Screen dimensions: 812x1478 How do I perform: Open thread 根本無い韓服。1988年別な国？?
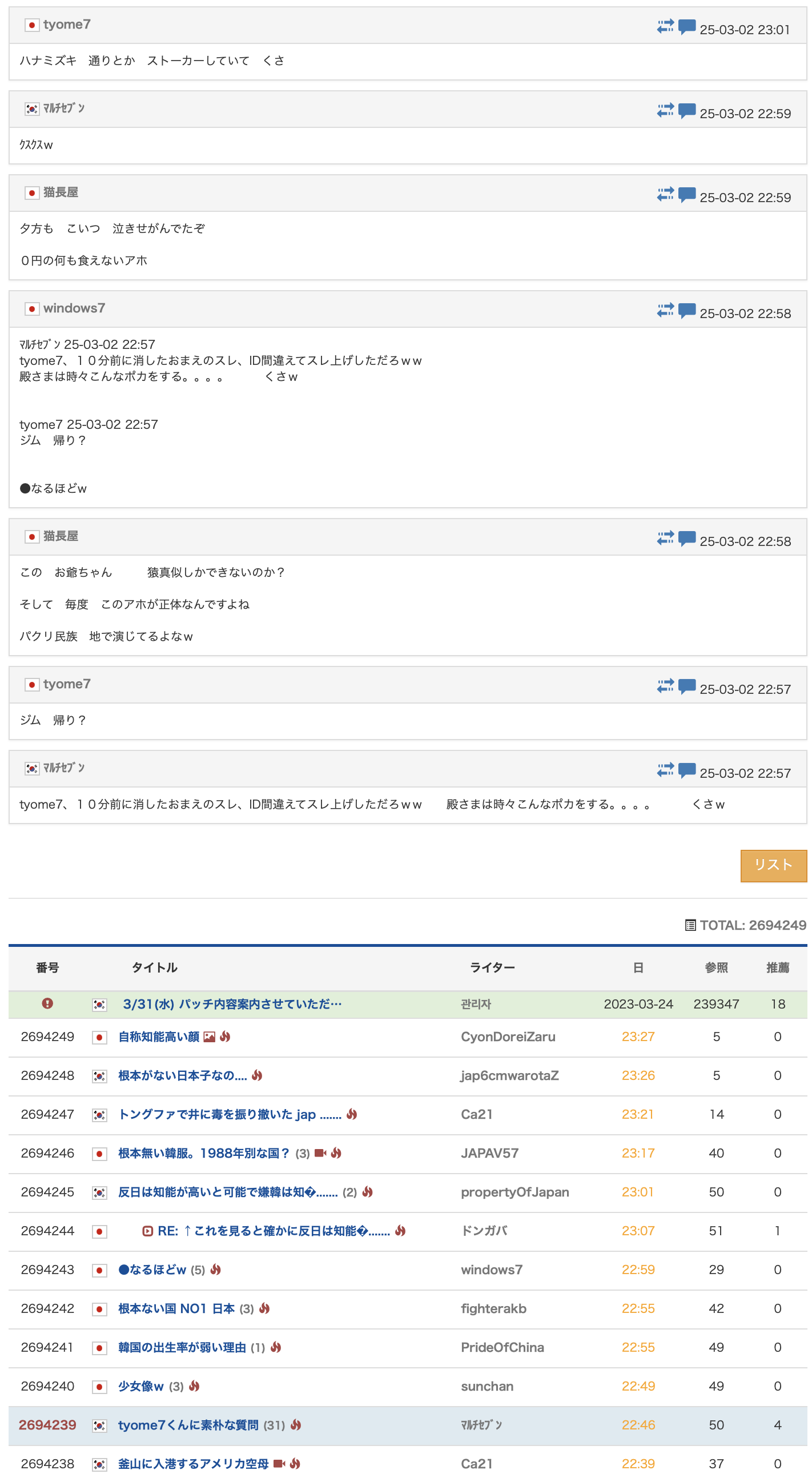point(203,1153)
